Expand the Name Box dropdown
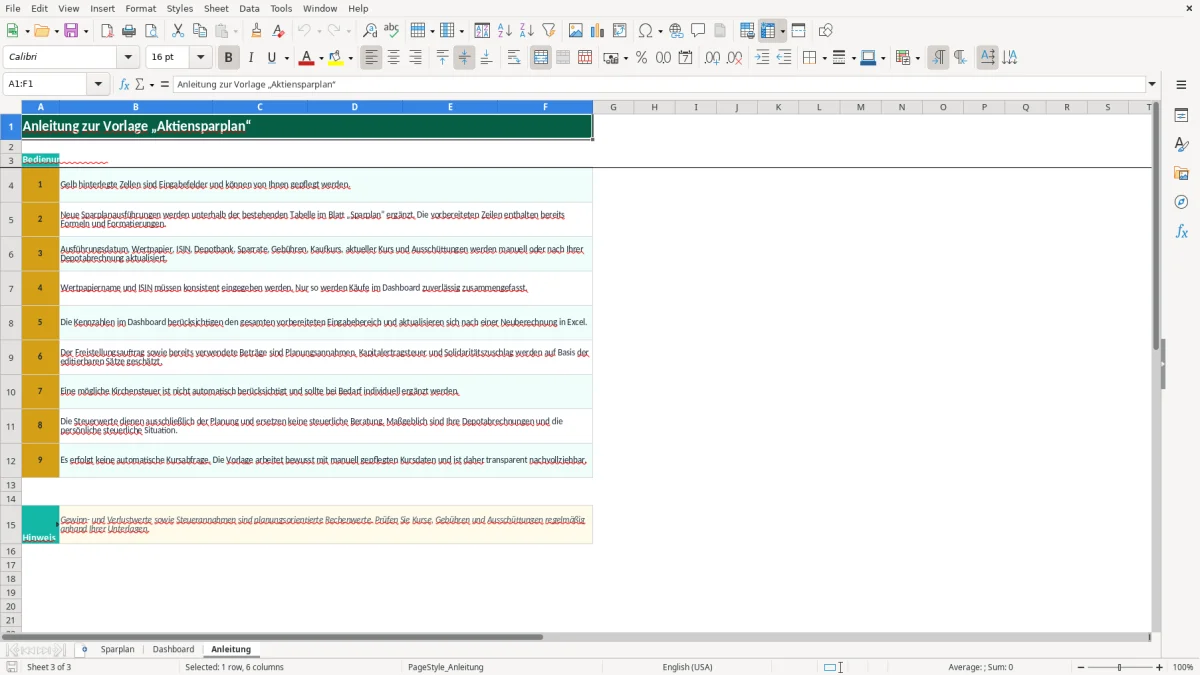Image resolution: width=1200 pixels, height=675 pixels. tap(99, 84)
